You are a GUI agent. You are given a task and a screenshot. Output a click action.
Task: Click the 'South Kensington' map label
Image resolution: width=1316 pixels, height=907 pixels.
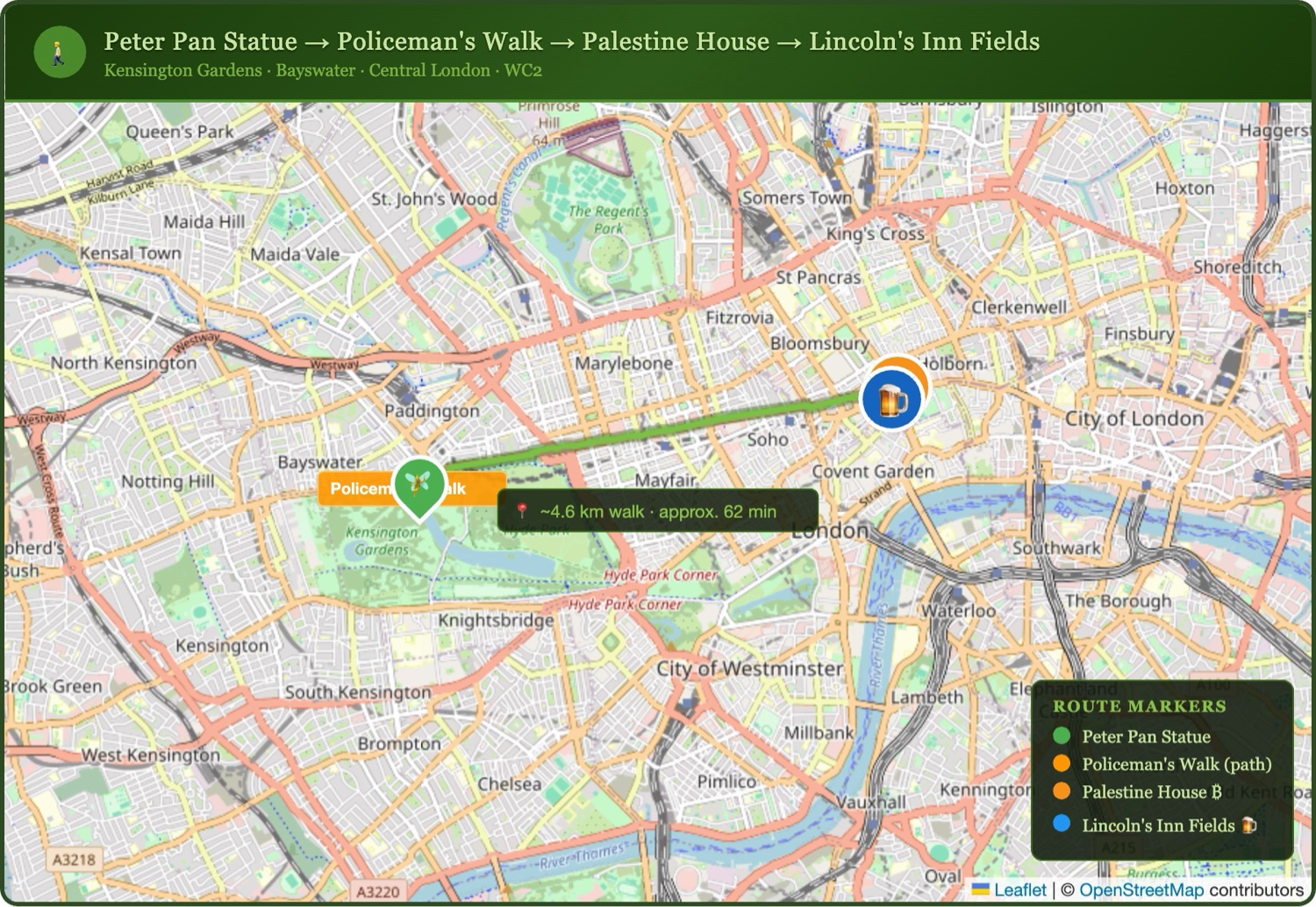(358, 692)
